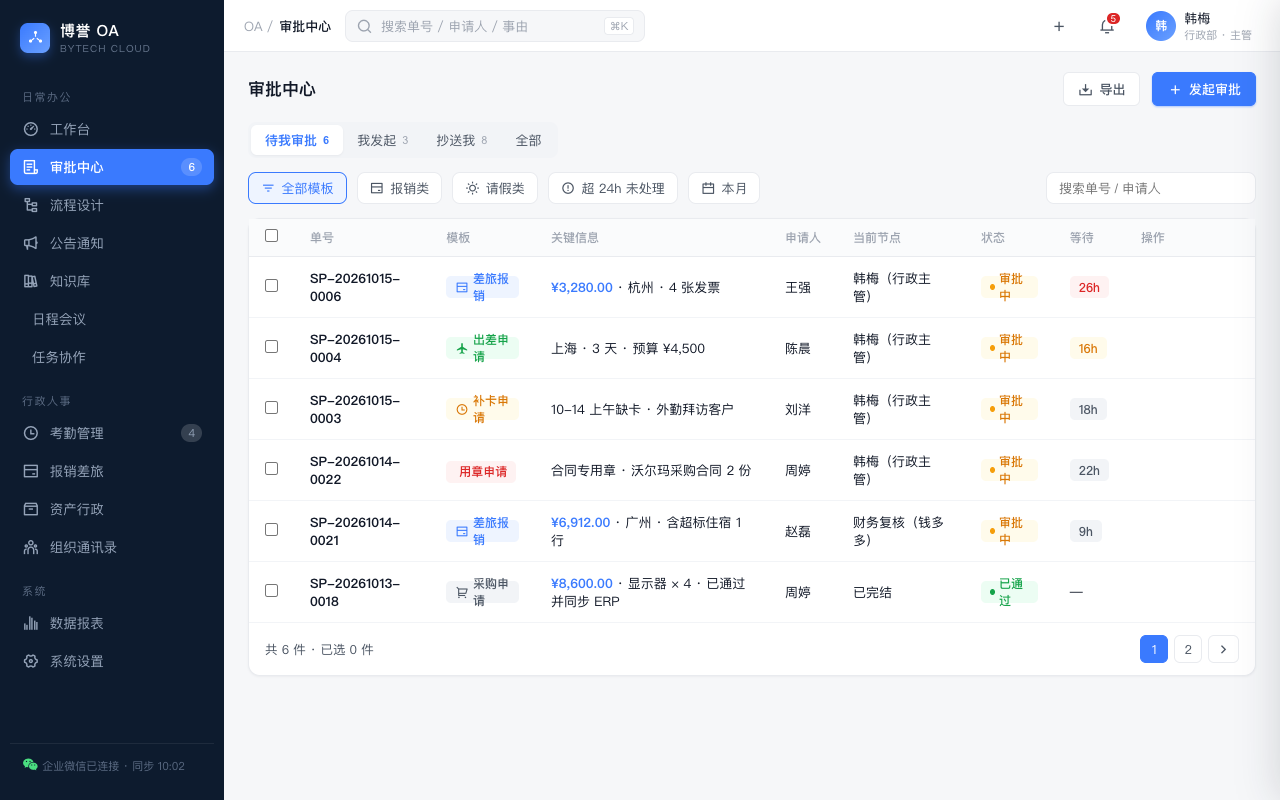Open 考勤管理 in sidebar

(x=112, y=433)
